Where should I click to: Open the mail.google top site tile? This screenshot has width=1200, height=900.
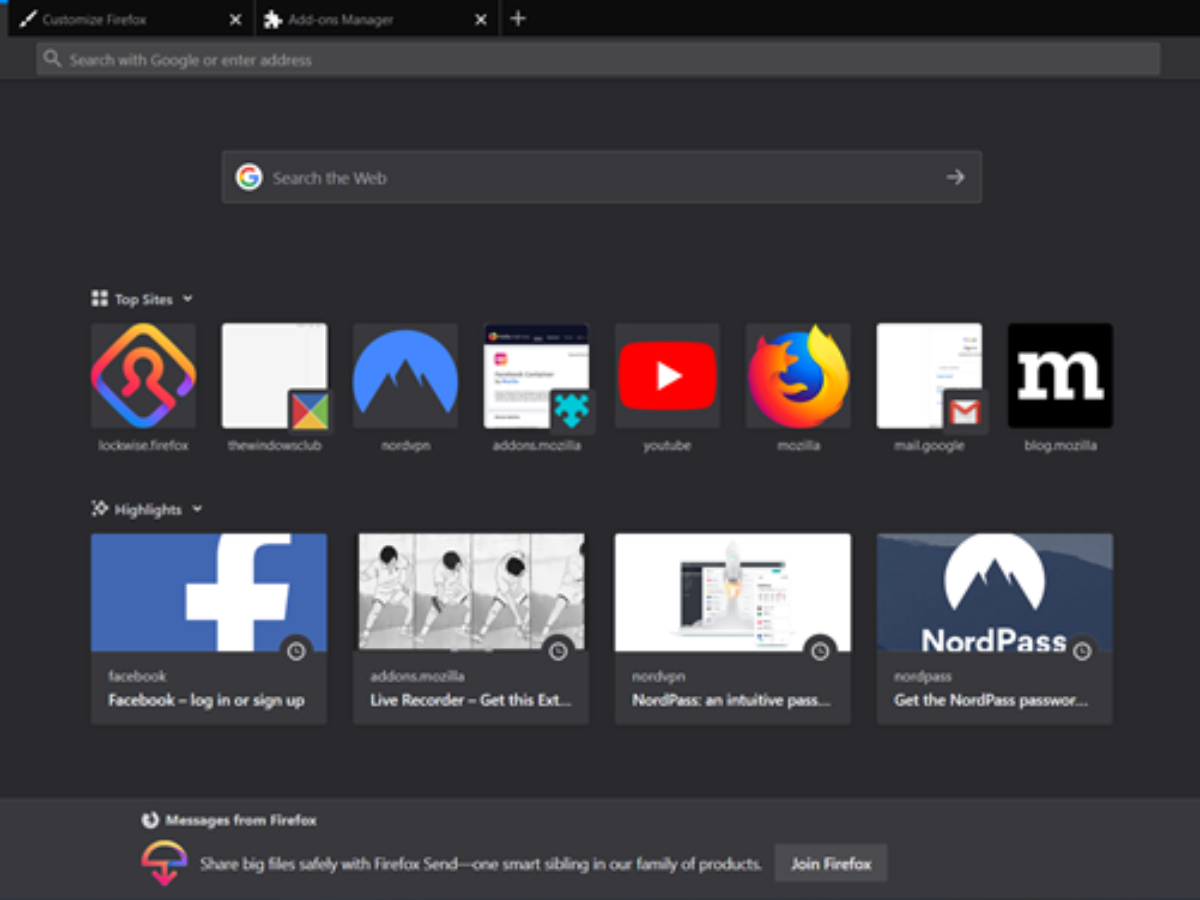pyautogui.click(x=929, y=376)
